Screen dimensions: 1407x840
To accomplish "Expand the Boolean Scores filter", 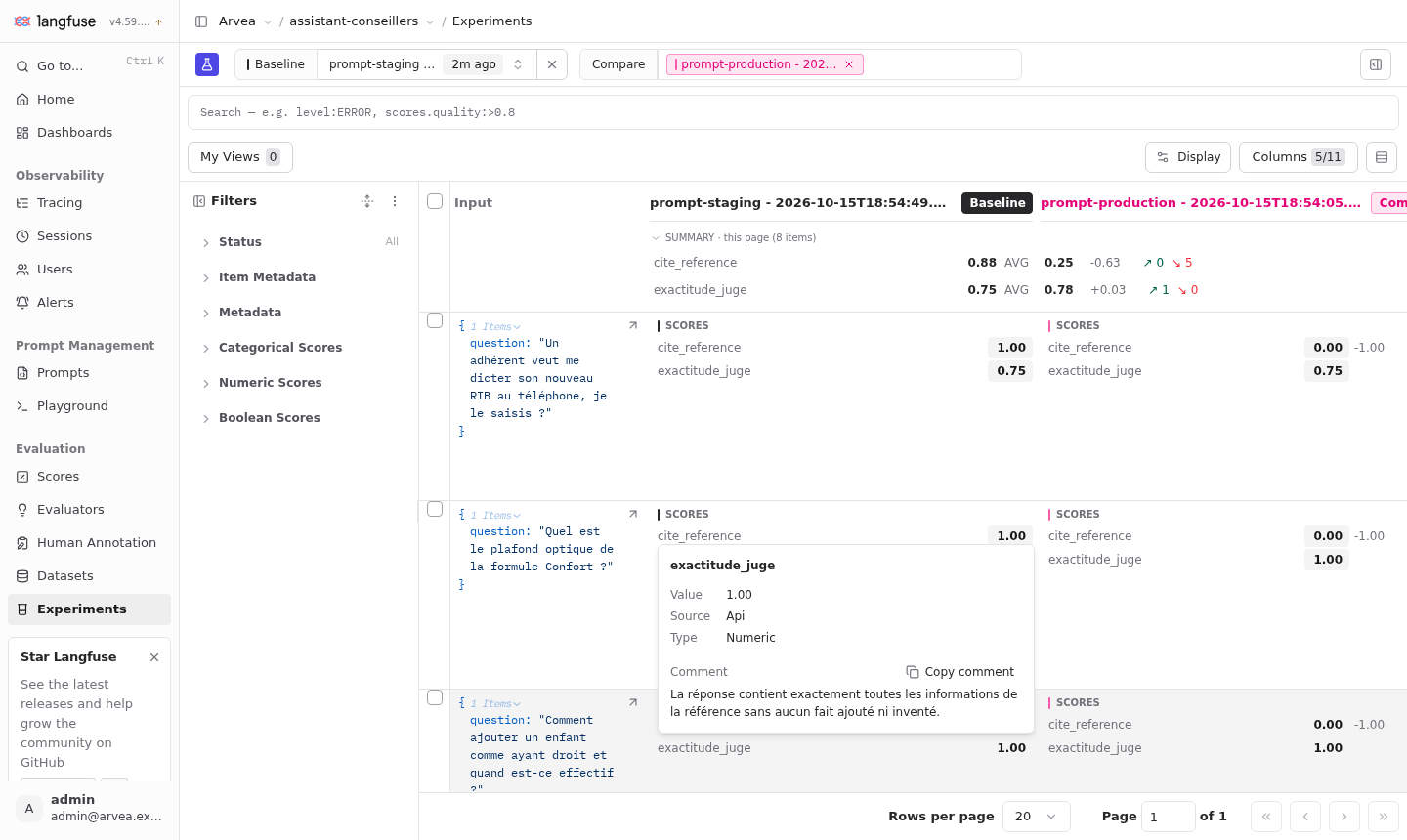I will 299,418.
